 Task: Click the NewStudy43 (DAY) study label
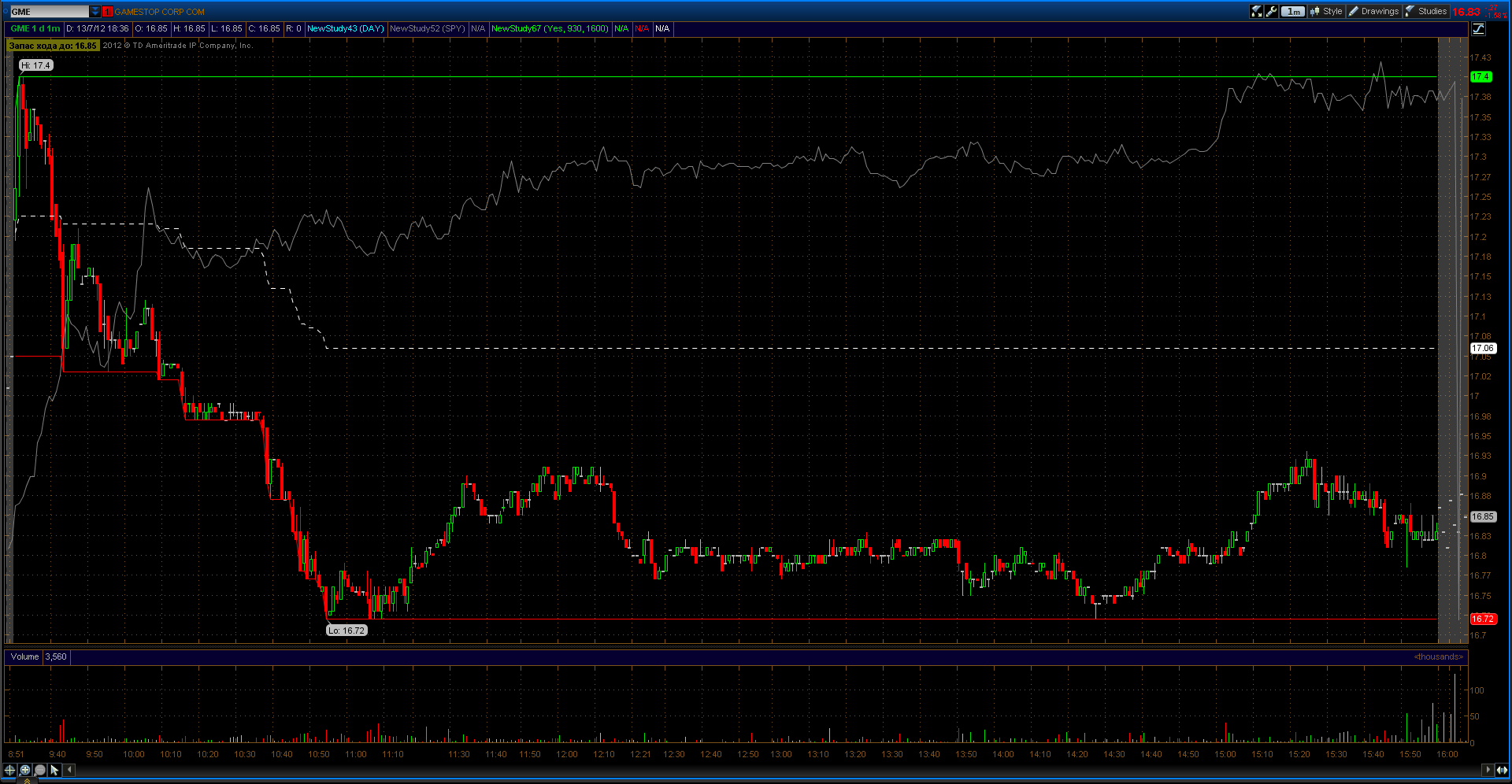(345, 28)
